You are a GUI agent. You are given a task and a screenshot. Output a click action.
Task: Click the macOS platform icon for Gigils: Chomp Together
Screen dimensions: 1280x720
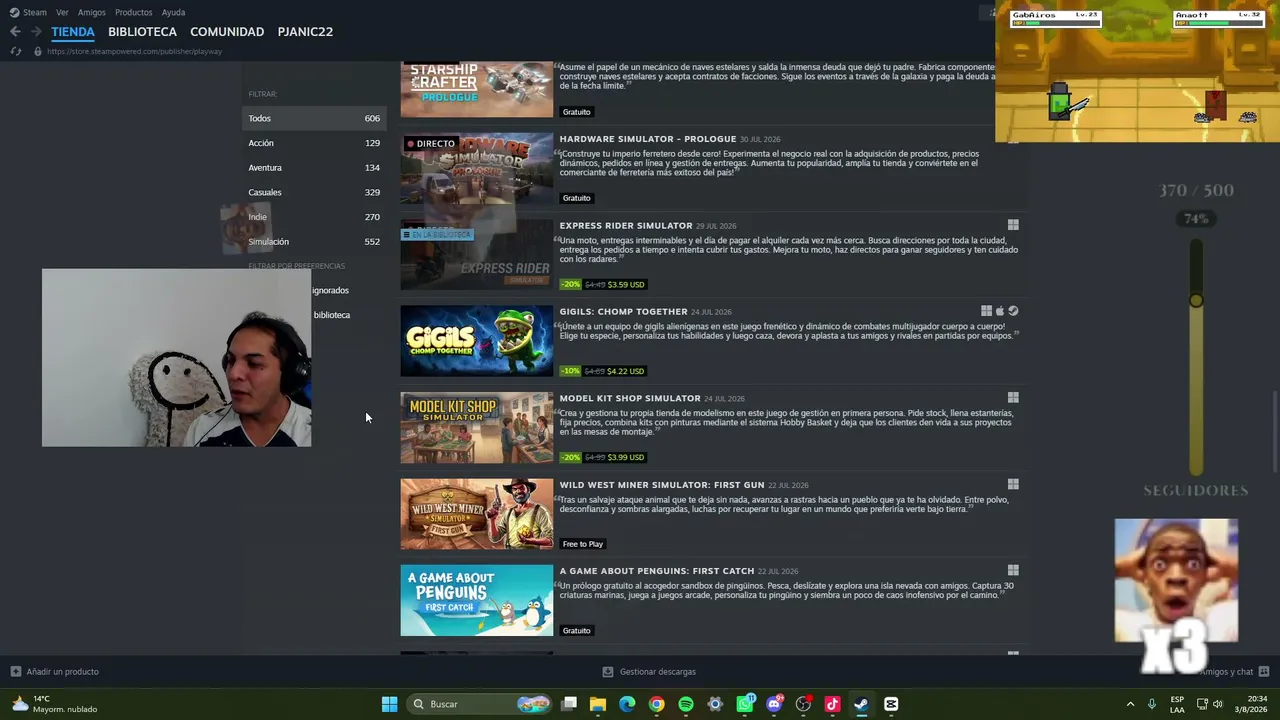1000,311
